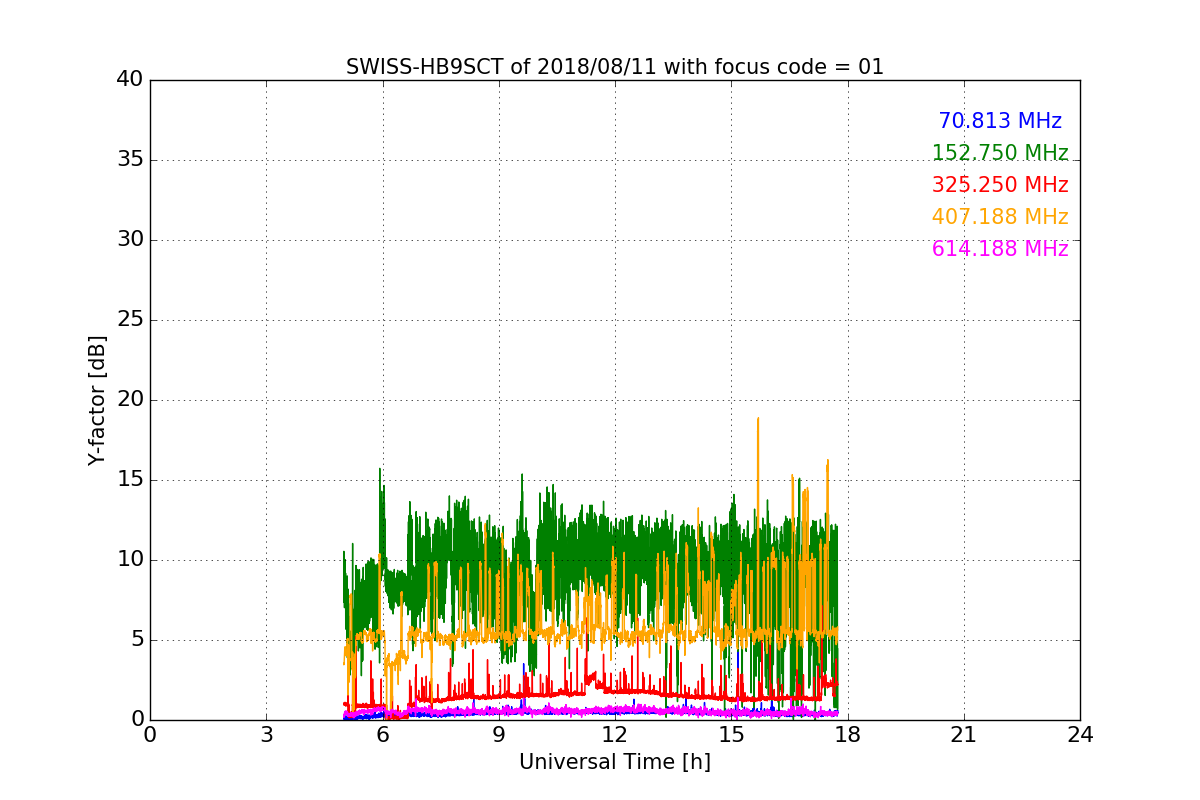Click the y-axis tick label 25
The width and height of the screenshot is (1200, 800).
tap(130, 320)
